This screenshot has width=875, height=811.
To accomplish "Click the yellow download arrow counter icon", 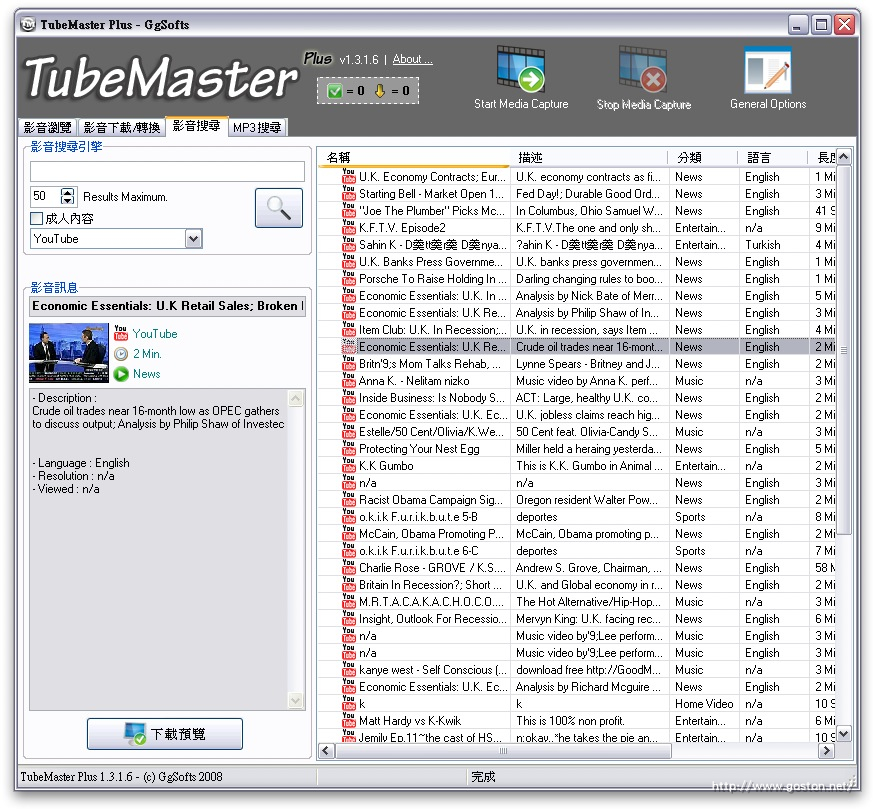I will pos(380,90).
